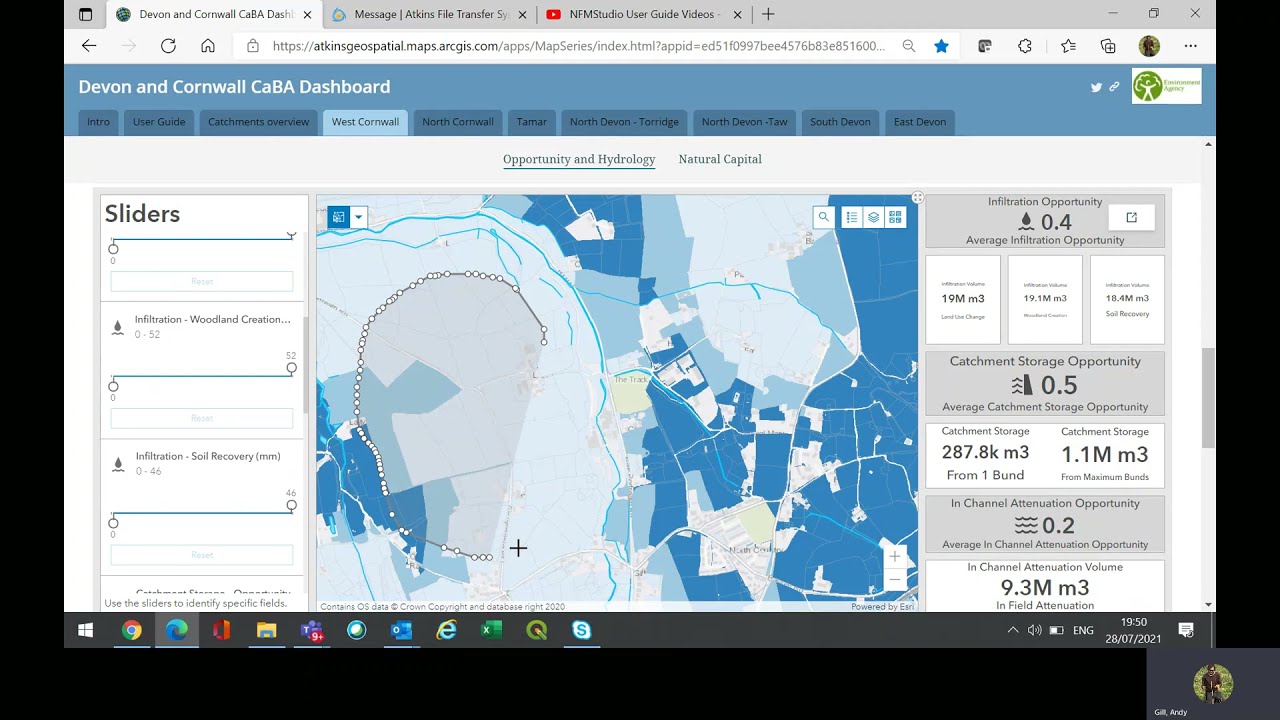
Task: Open browser settings and more menu
Action: coord(1190,46)
